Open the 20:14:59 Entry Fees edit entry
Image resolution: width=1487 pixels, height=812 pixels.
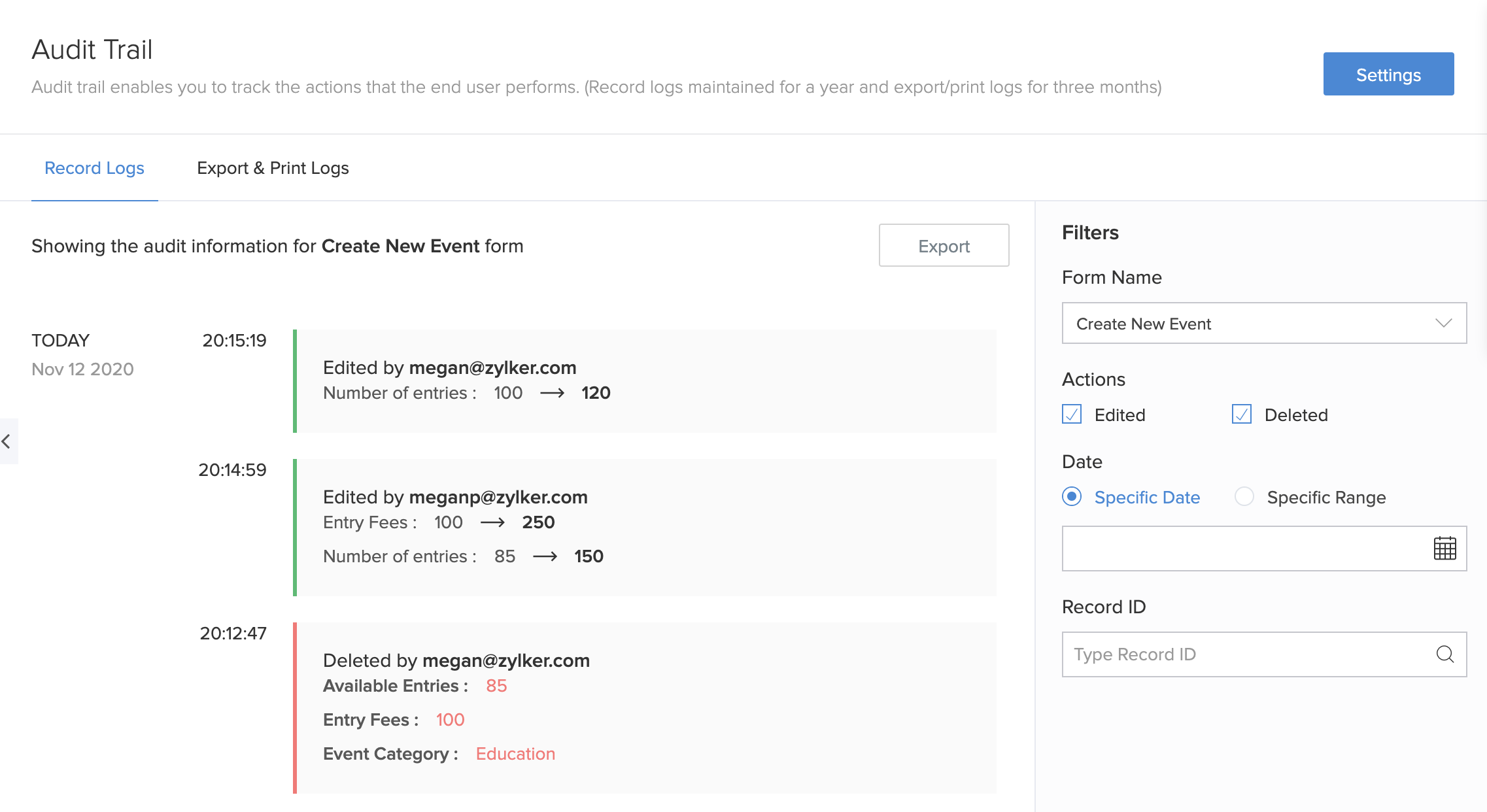click(645, 527)
